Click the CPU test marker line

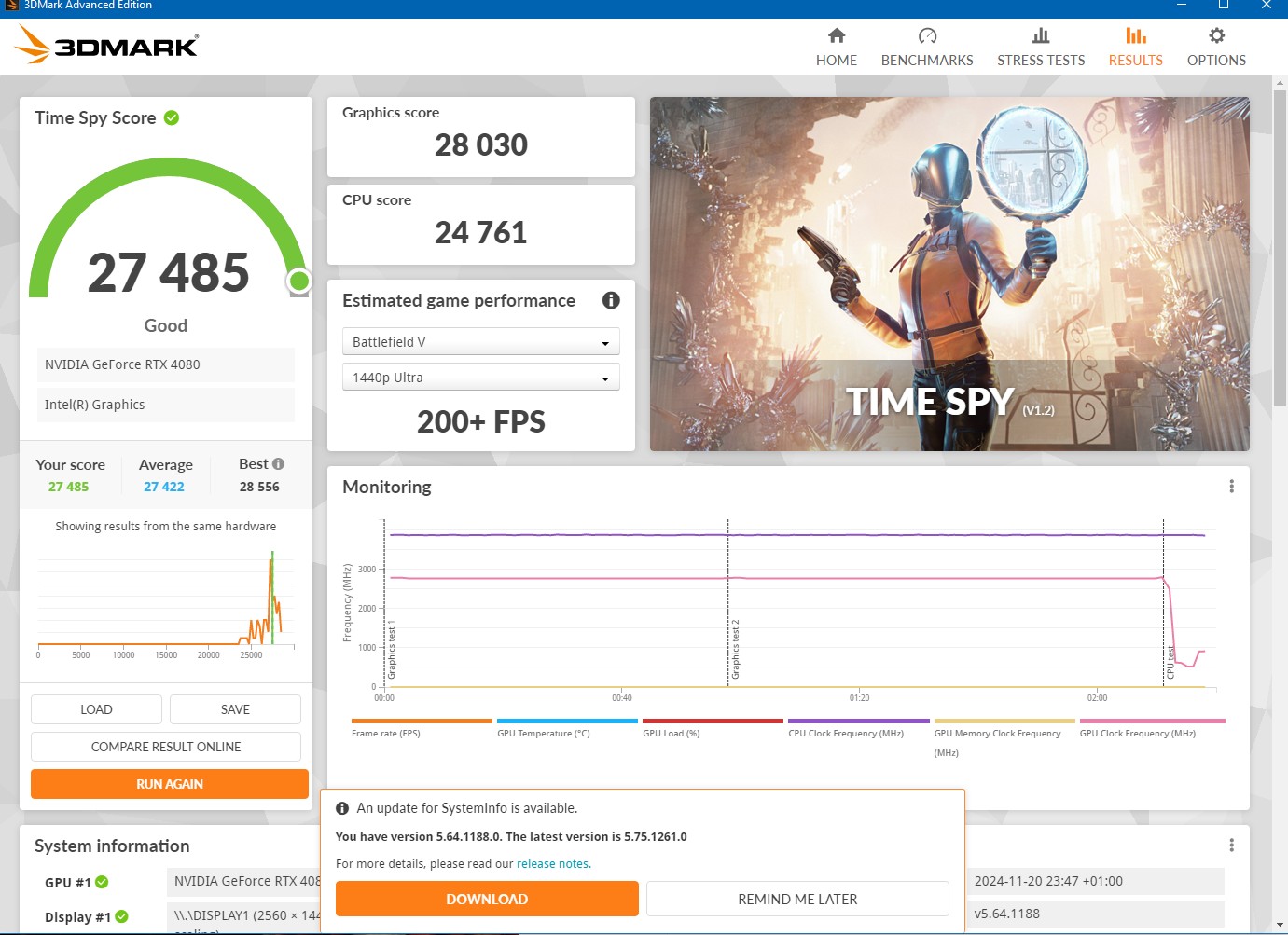click(x=1163, y=603)
